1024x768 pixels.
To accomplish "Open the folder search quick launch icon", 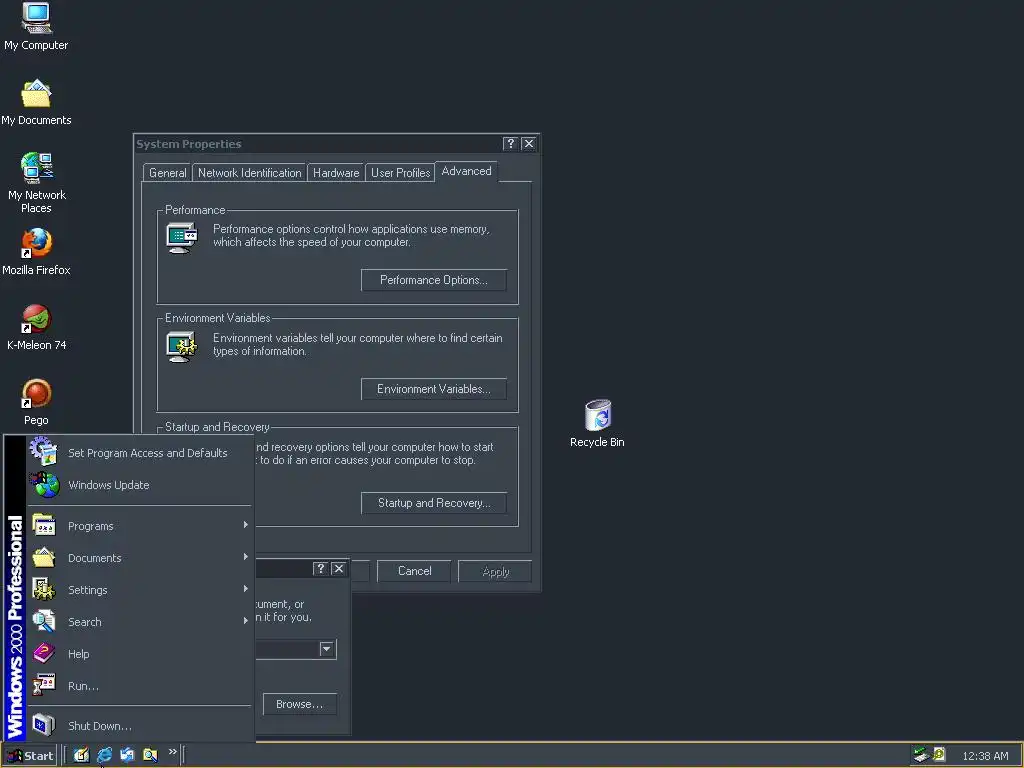I will pyautogui.click(x=150, y=755).
